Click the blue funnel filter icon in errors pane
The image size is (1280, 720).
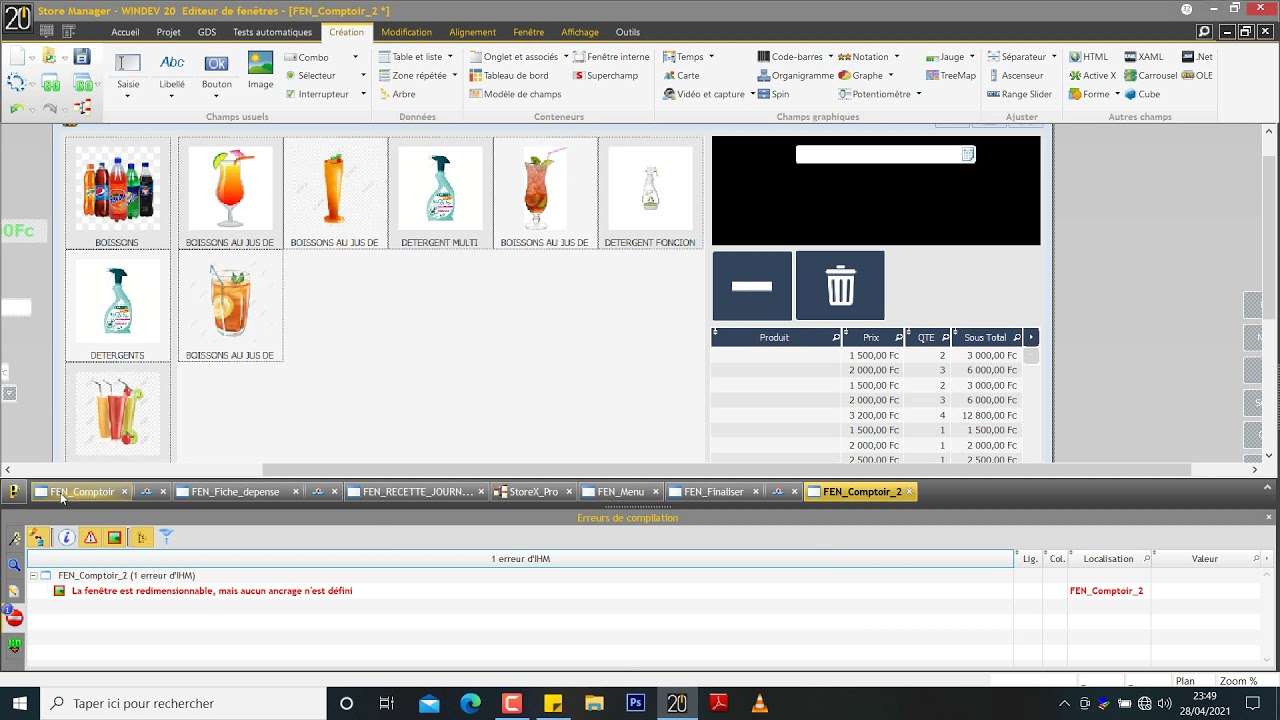pyautogui.click(x=166, y=537)
